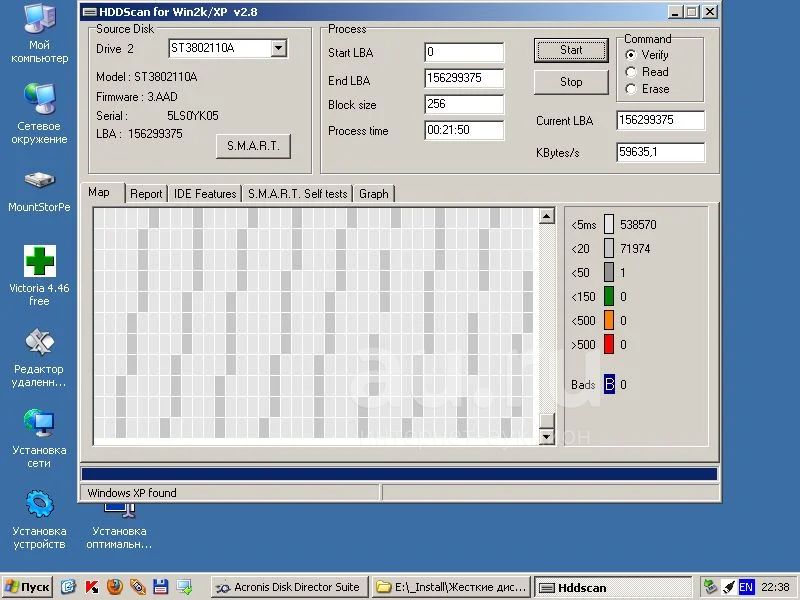Click the KBytes/s speed field
The height and width of the screenshot is (600, 800).
pos(660,152)
